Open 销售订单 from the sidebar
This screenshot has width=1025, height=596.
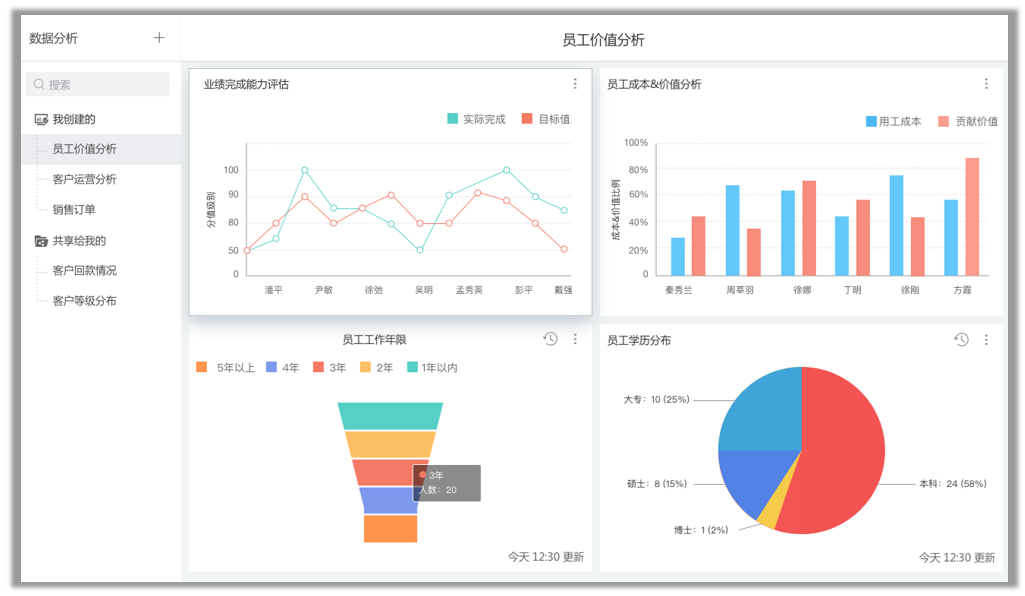coord(74,210)
